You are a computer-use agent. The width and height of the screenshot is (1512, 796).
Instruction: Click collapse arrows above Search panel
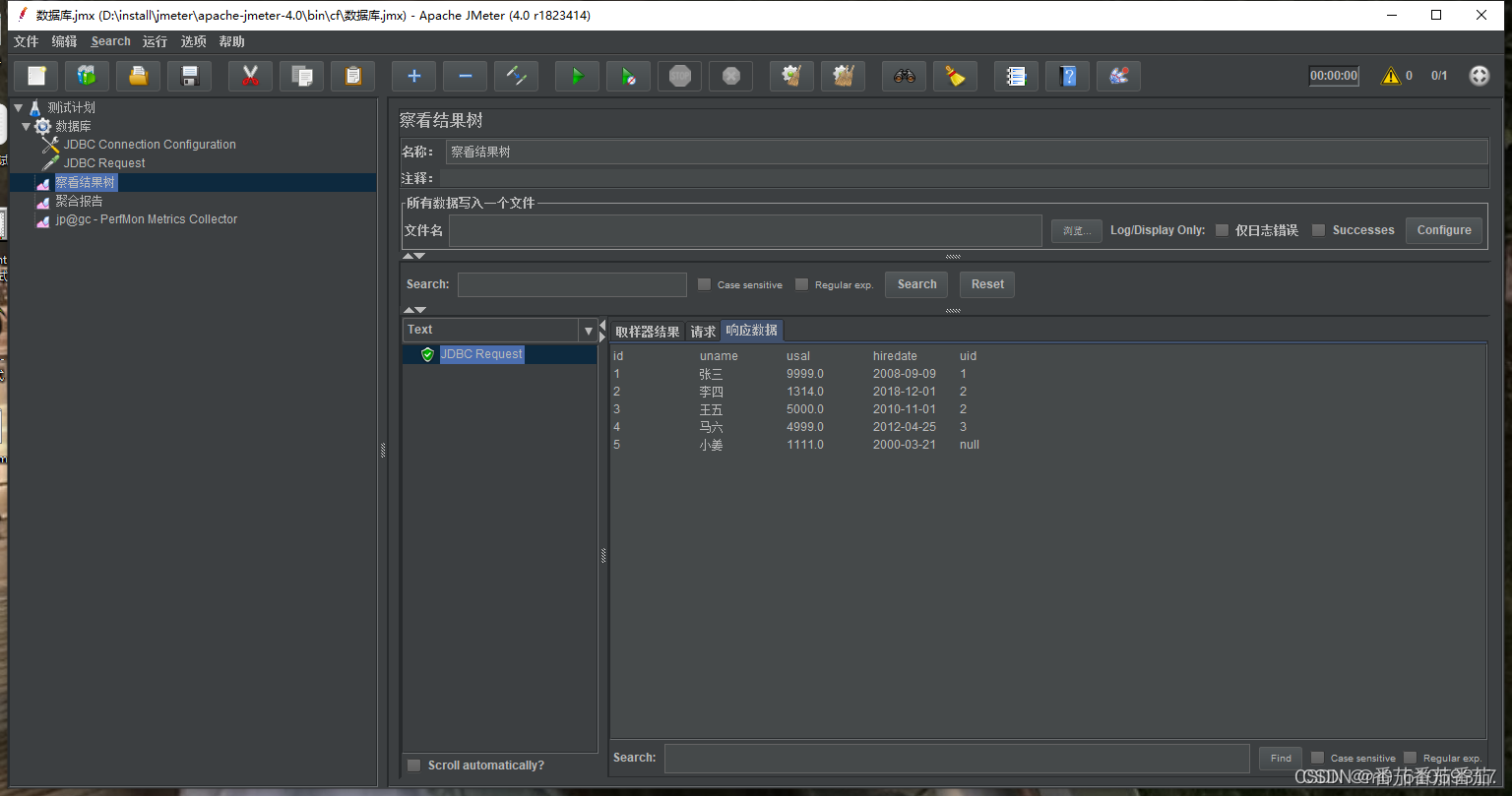point(413,256)
